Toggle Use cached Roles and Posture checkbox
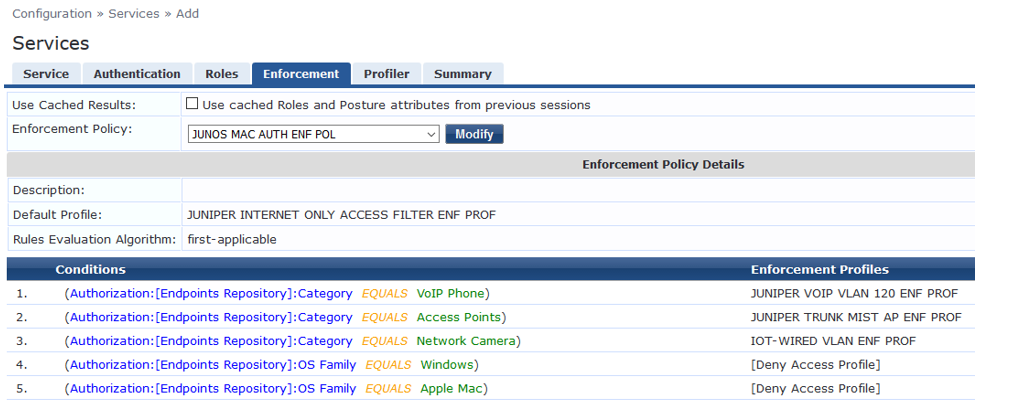This screenshot has height=416, width=1013. coord(192,104)
